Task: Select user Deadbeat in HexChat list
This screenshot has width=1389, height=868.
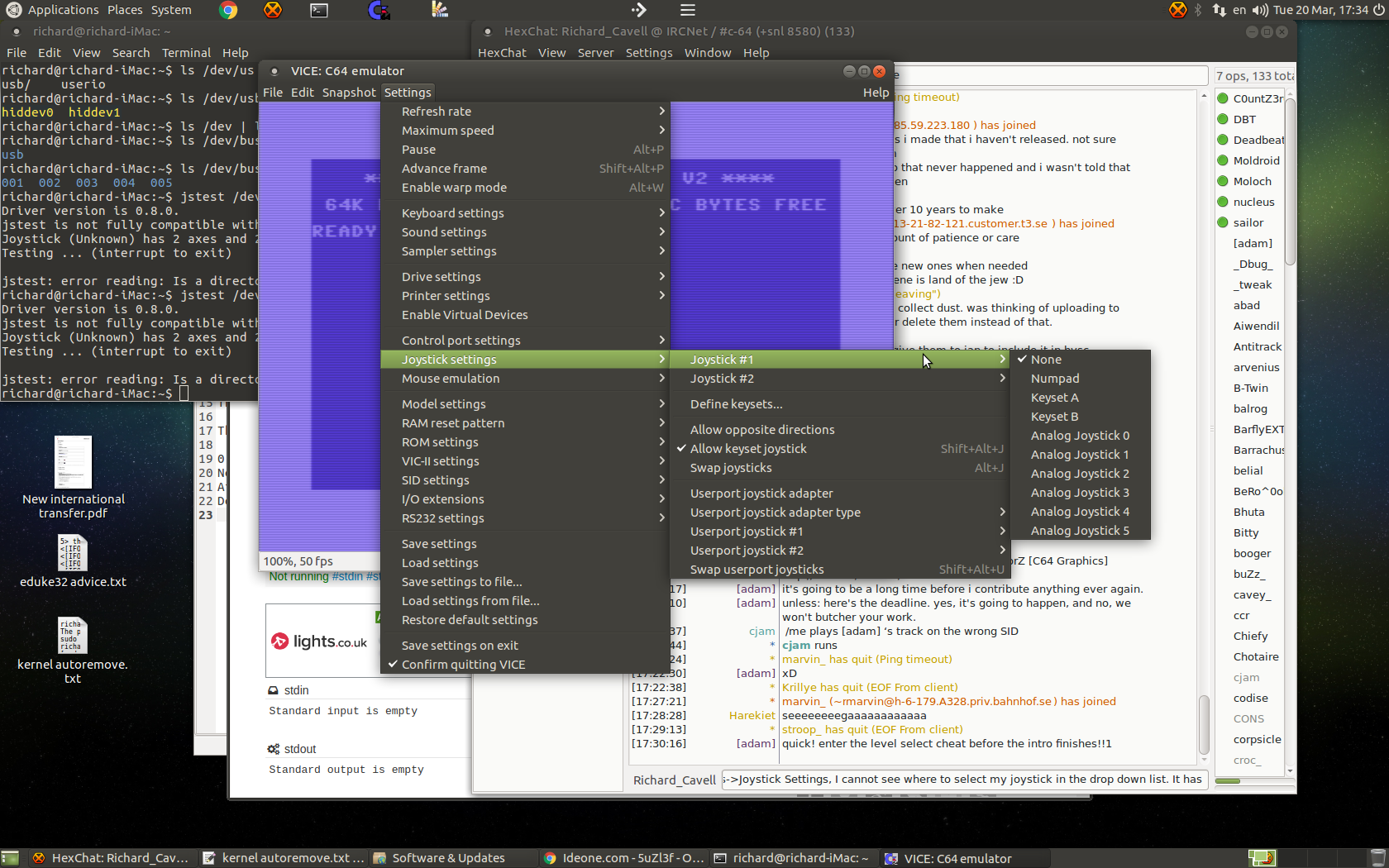Action: 1250,140
